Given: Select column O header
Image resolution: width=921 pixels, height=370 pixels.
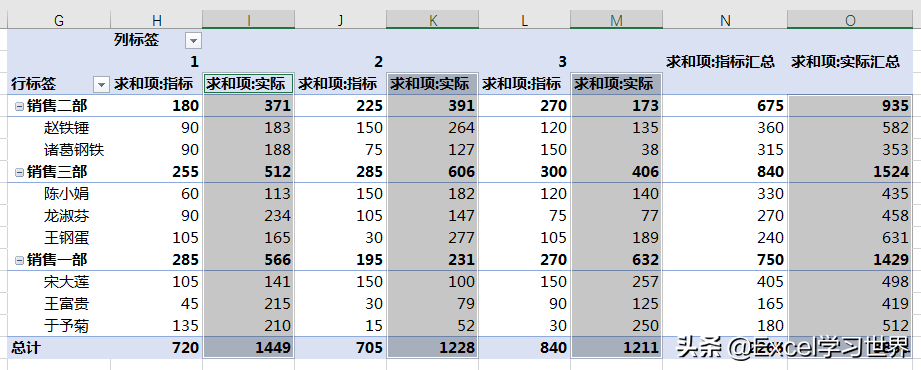Looking at the screenshot, I should 850,21.
